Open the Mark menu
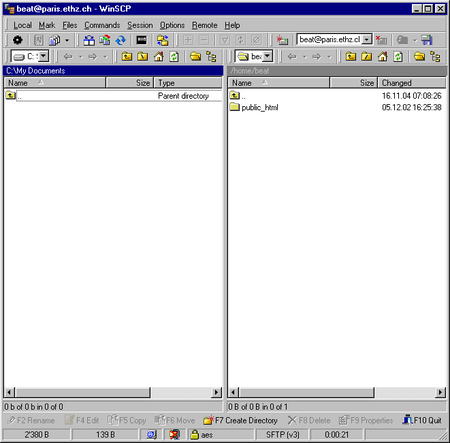 tap(47, 25)
